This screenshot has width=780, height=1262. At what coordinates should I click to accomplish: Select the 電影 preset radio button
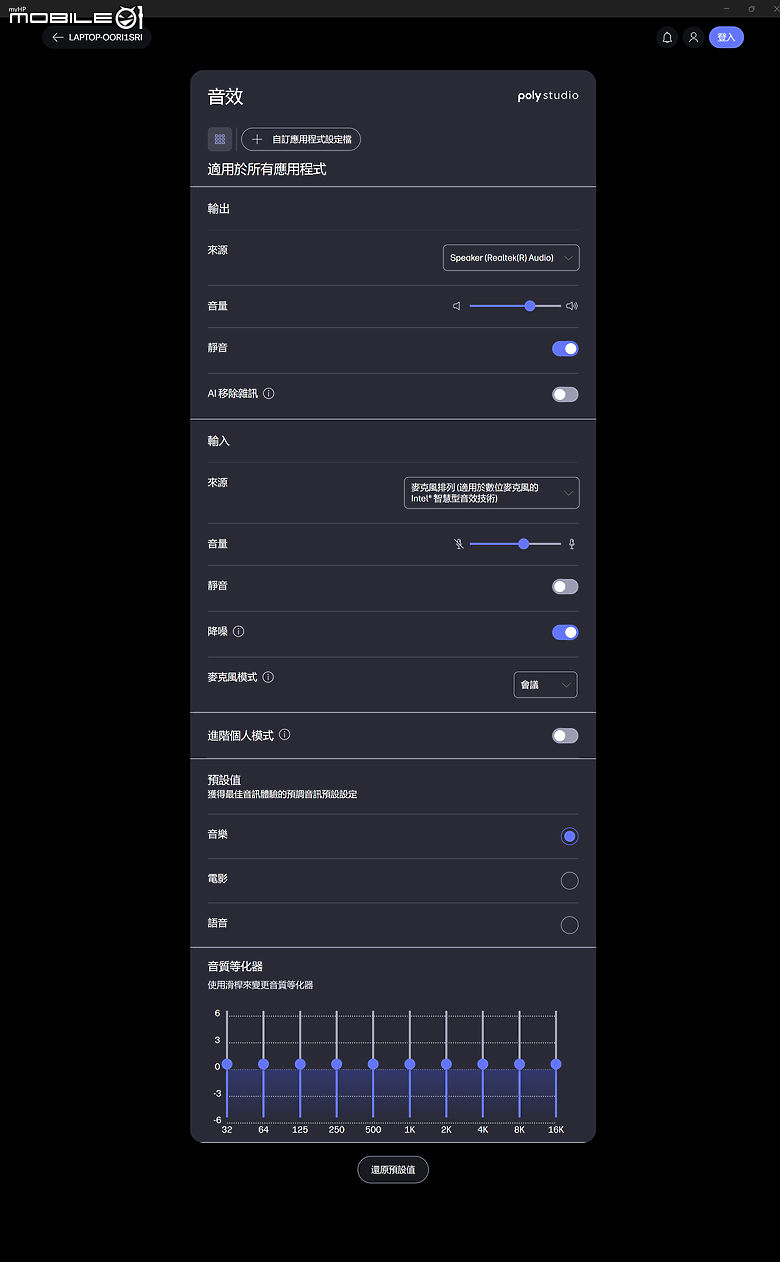pyautogui.click(x=570, y=881)
